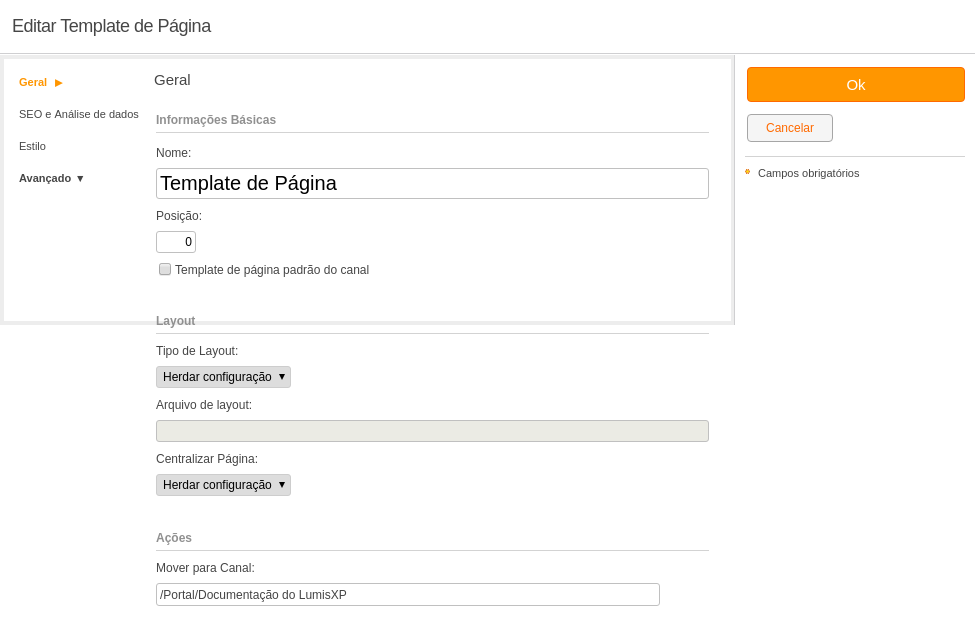Click the Arquivo de layout field

(x=432, y=431)
